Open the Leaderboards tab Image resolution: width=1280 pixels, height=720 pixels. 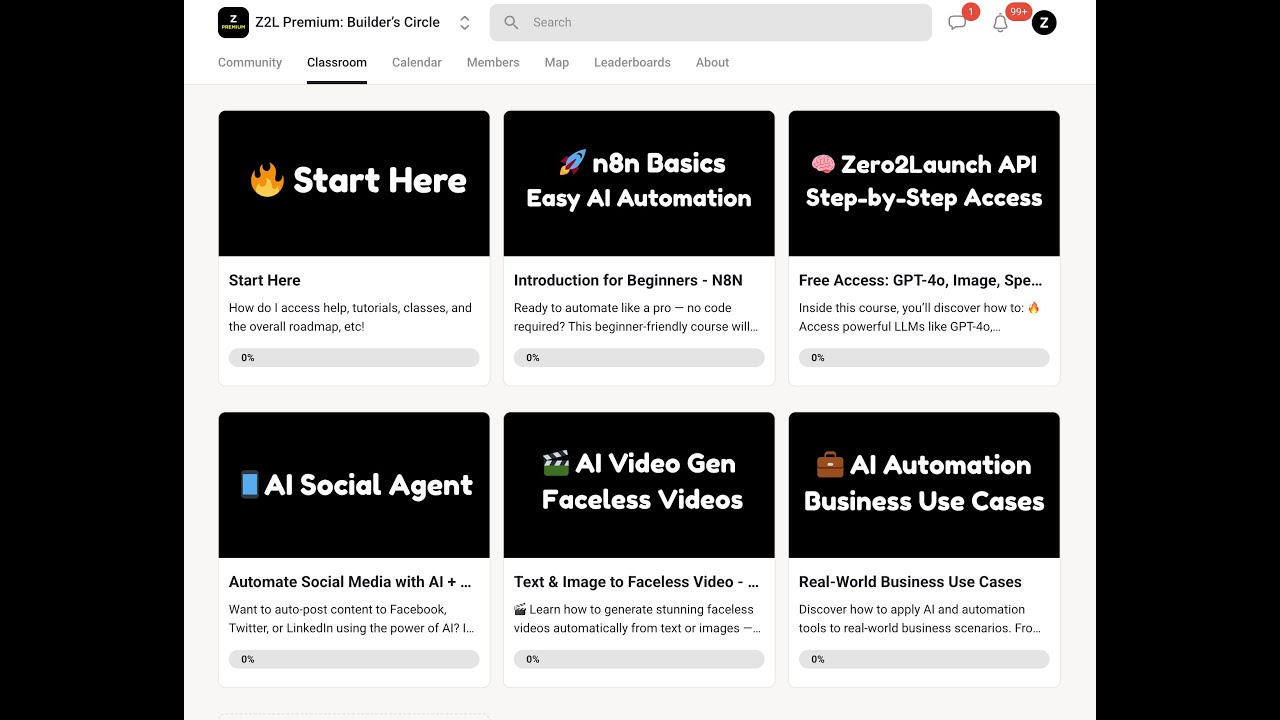click(x=632, y=62)
